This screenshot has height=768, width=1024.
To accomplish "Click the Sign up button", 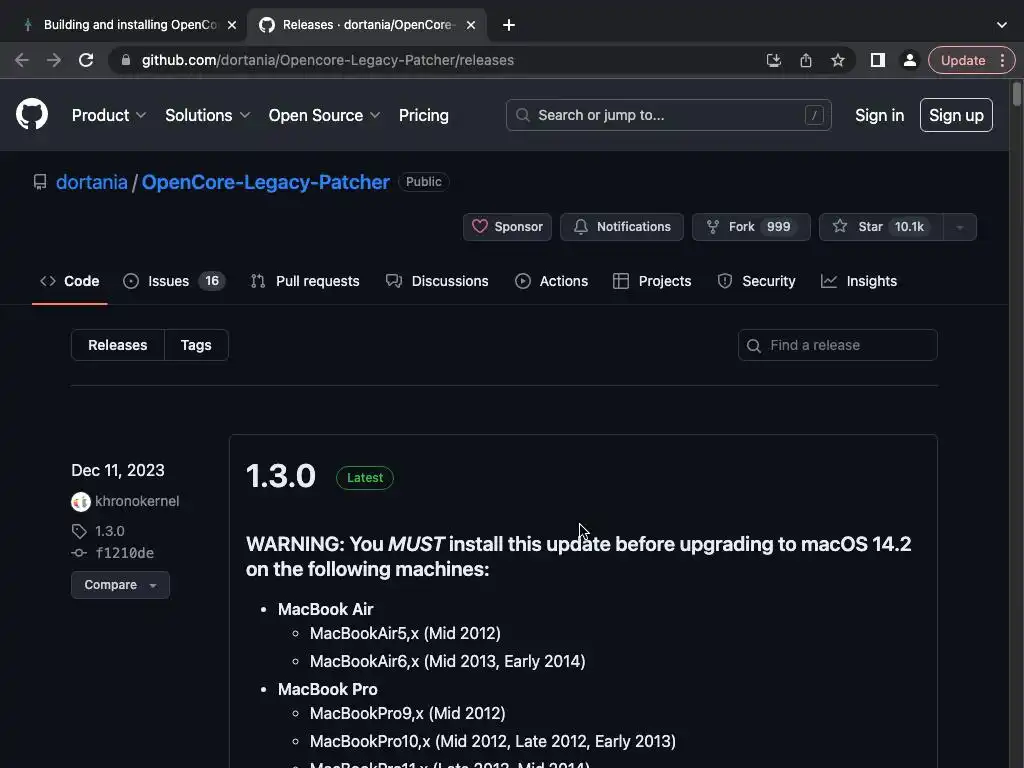I will 956,115.
